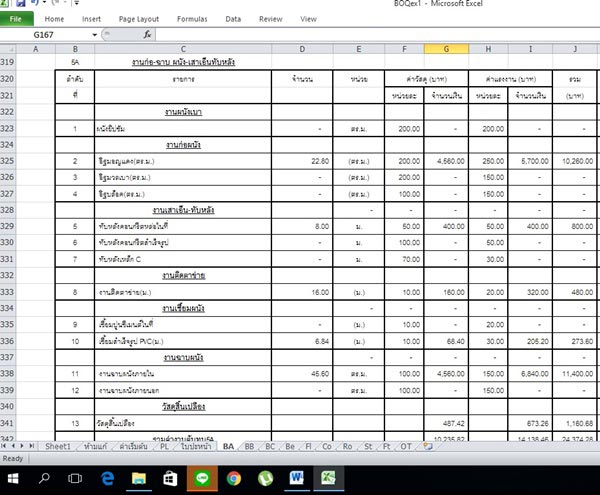The image size is (600, 495).
Task: Launch Microsoft Edge from taskbar
Action: point(107,479)
